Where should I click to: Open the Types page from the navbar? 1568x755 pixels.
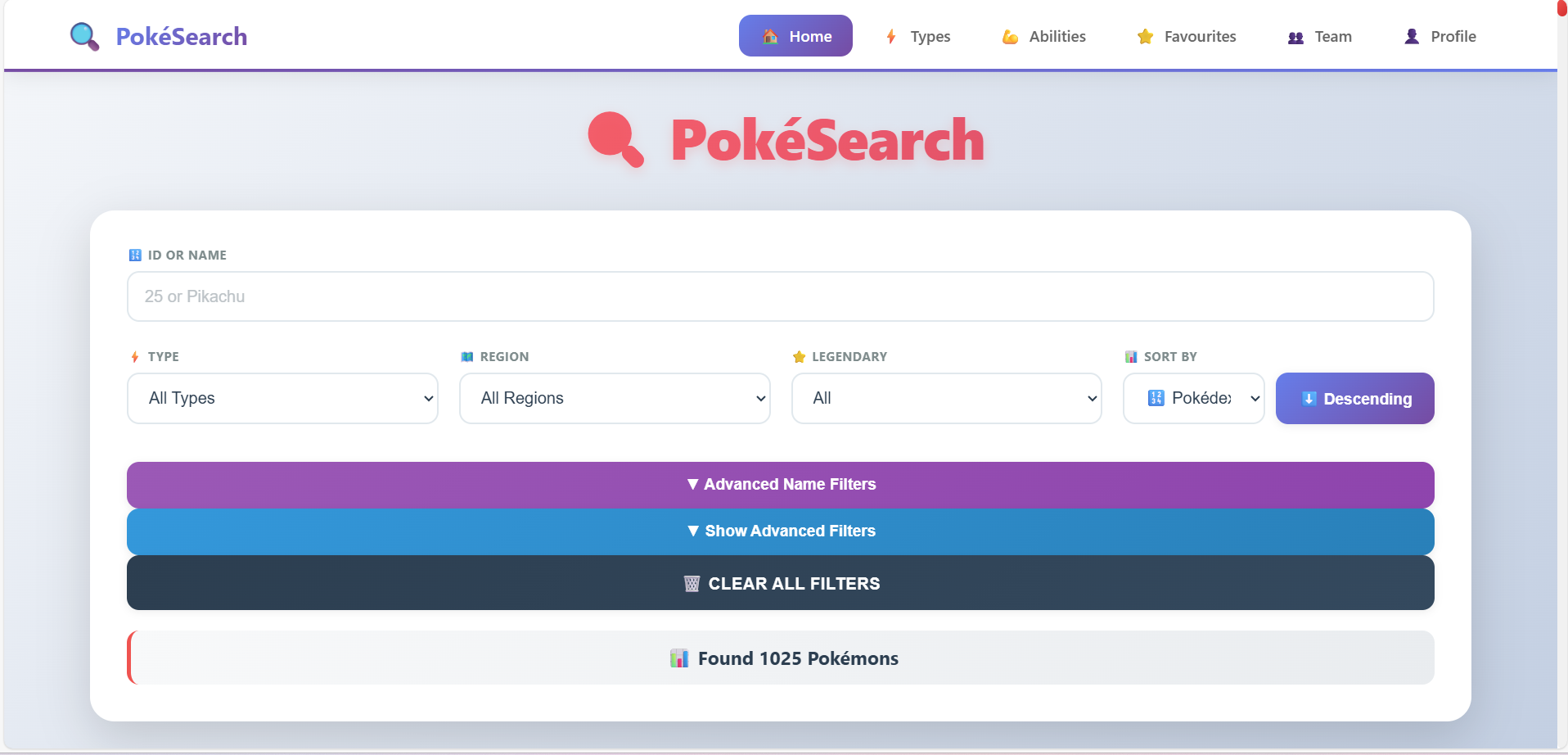929,37
